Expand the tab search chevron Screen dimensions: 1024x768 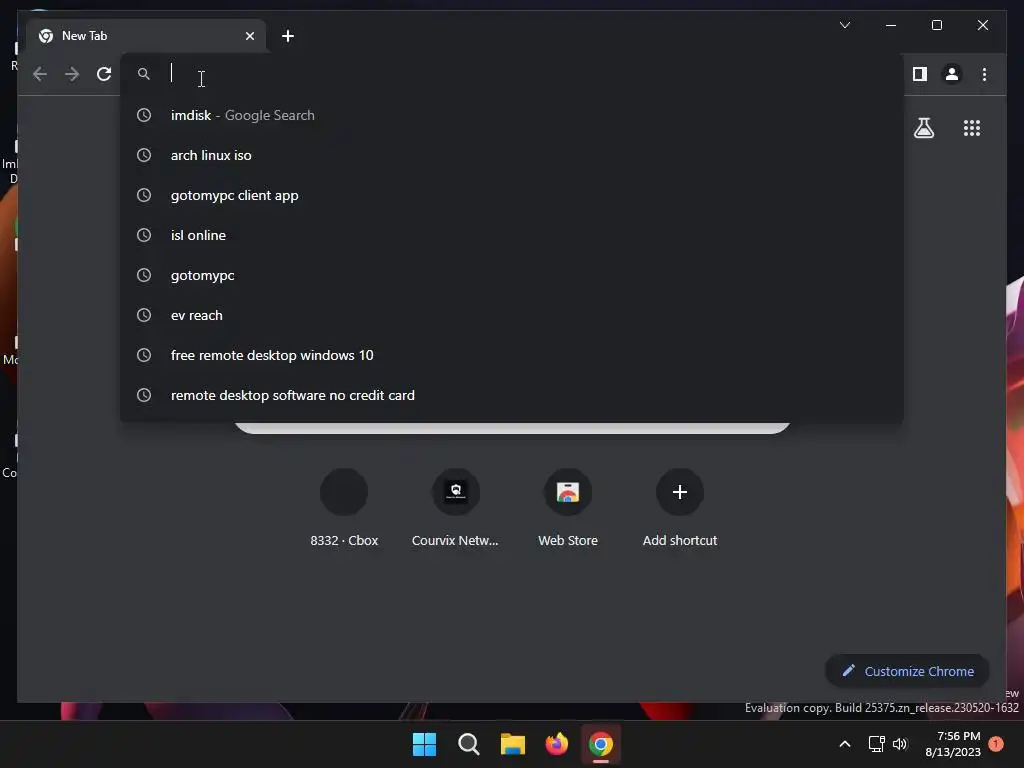(844, 25)
